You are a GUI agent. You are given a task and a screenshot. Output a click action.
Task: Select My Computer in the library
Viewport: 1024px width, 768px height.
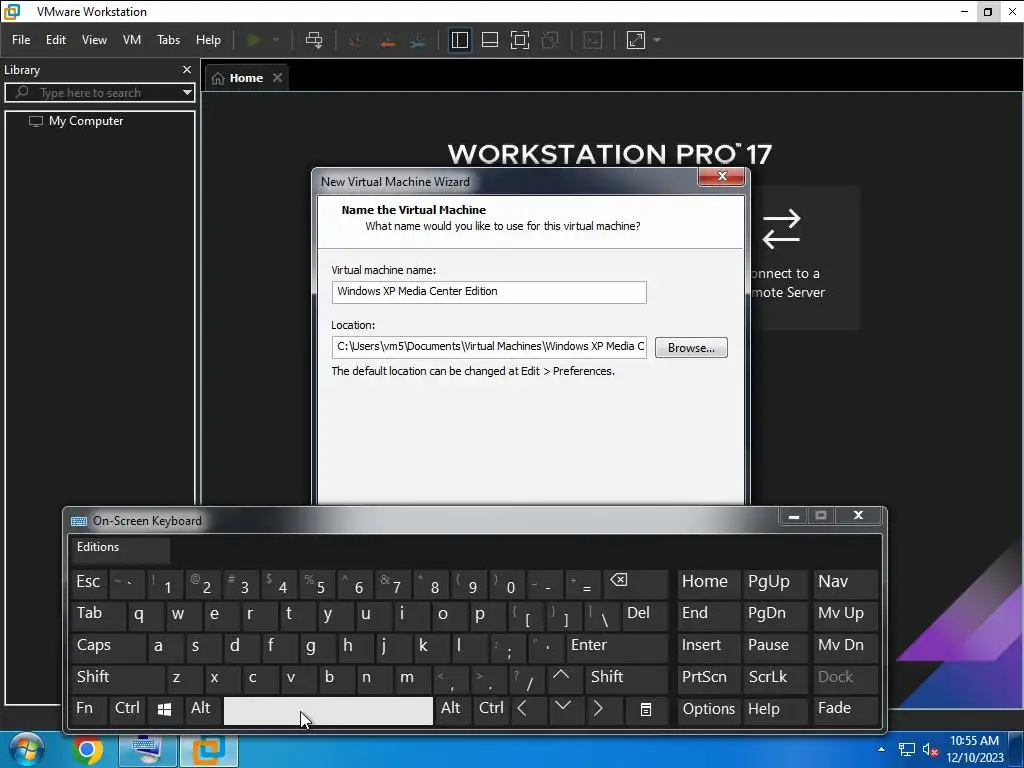[85, 121]
